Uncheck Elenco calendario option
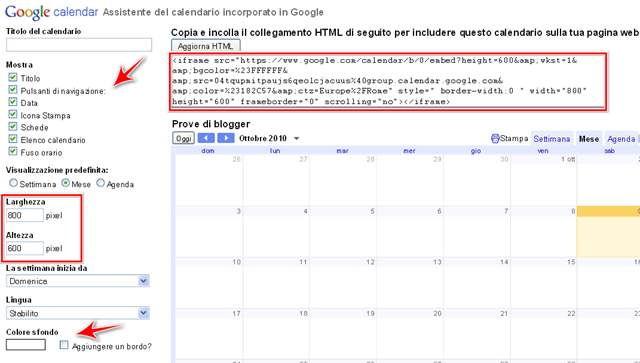Screen dimensions: 640x363 point(13,139)
